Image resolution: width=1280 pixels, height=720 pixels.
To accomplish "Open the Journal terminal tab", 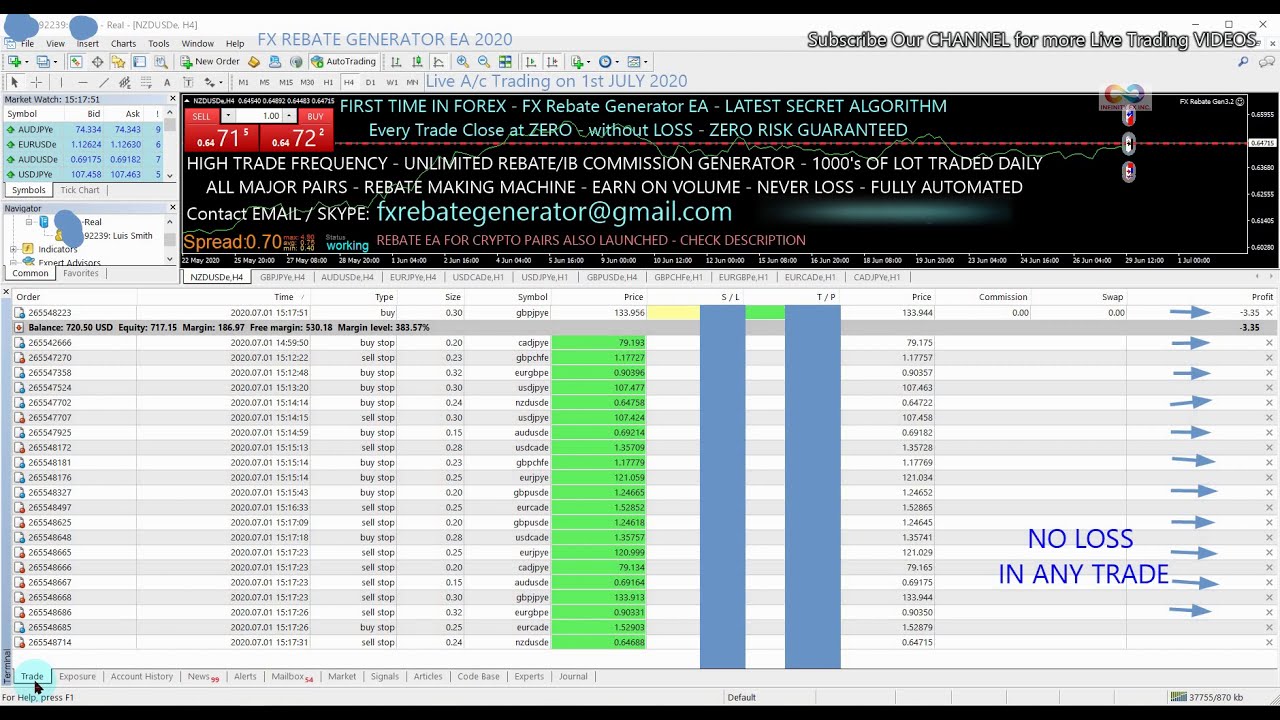I will click(x=573, y=676).
